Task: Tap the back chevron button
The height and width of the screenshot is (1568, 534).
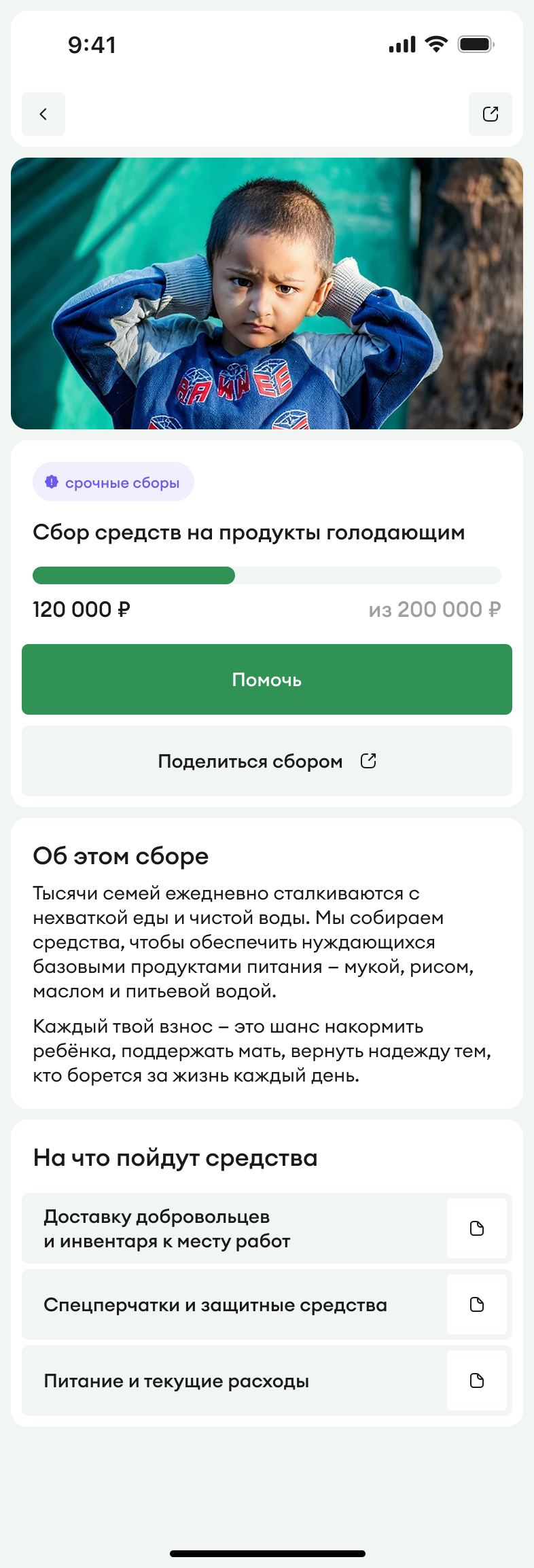Action: tap(43, 114)
